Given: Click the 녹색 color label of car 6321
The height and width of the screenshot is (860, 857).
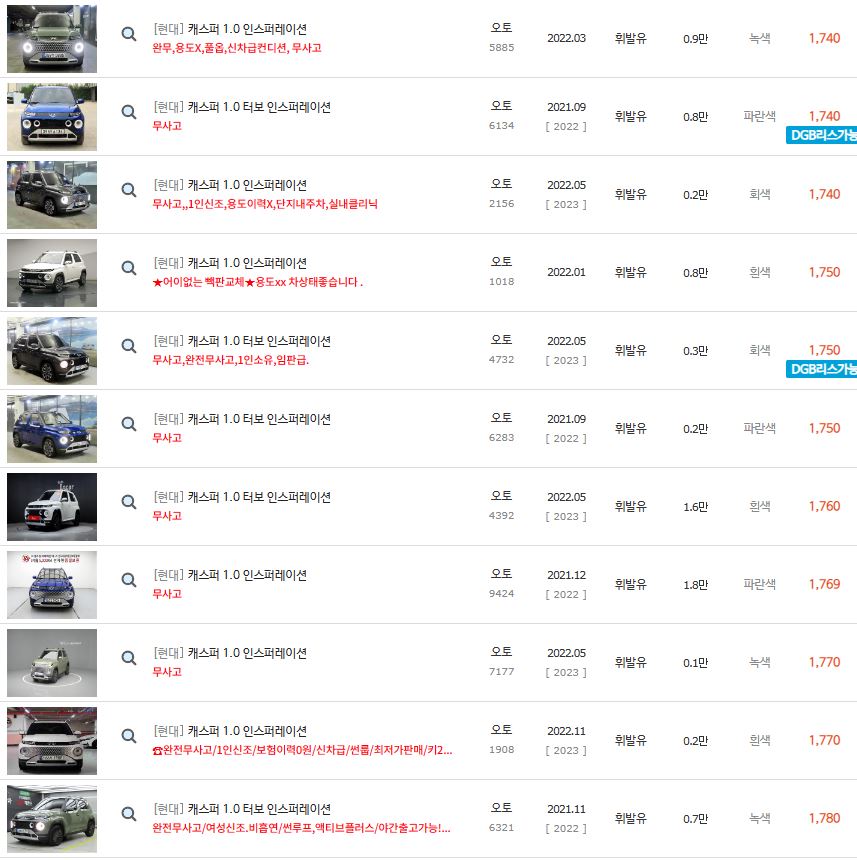Looking at the screenshot, I should tap(760, 818).
